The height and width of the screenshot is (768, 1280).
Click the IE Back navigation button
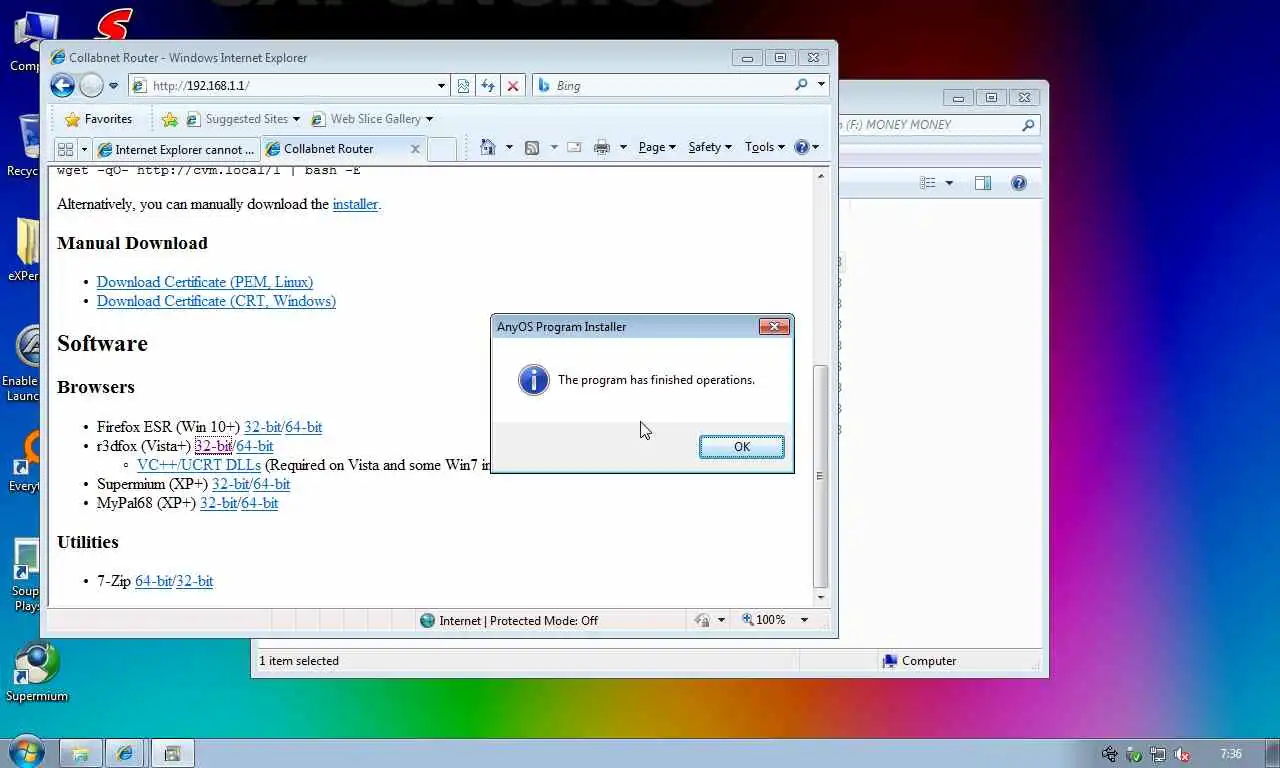click(62, 86)
